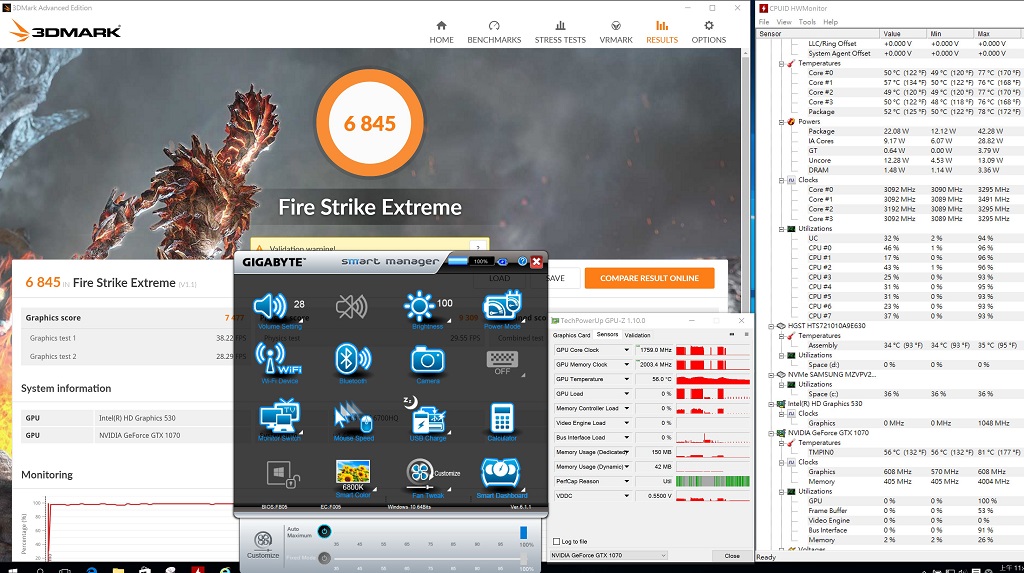Open View menu in HWMonitor
1024x573 pixels.
tap(784, 22)
